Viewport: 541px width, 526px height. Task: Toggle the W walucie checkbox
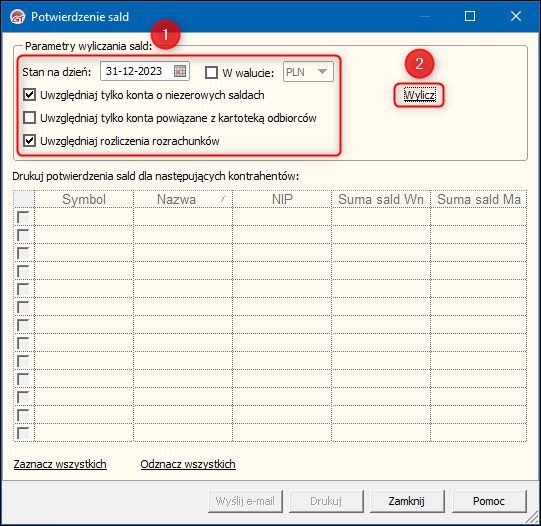point(211,72)
